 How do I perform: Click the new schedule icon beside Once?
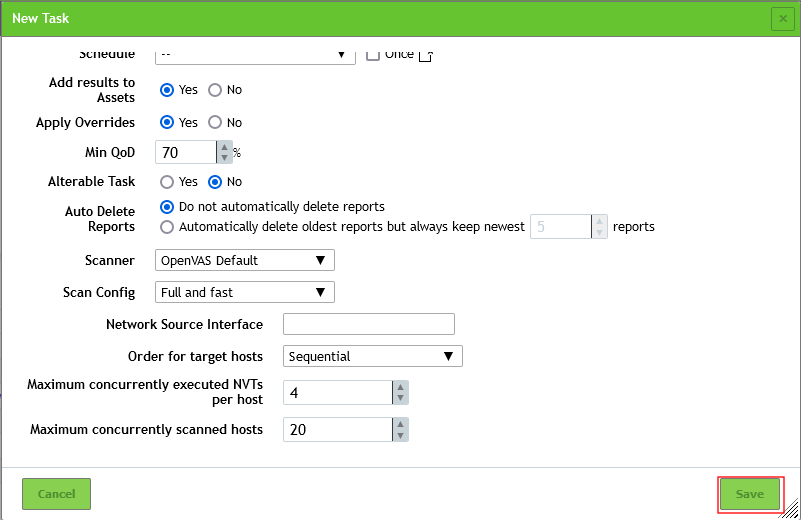click(x=425, y=55)
